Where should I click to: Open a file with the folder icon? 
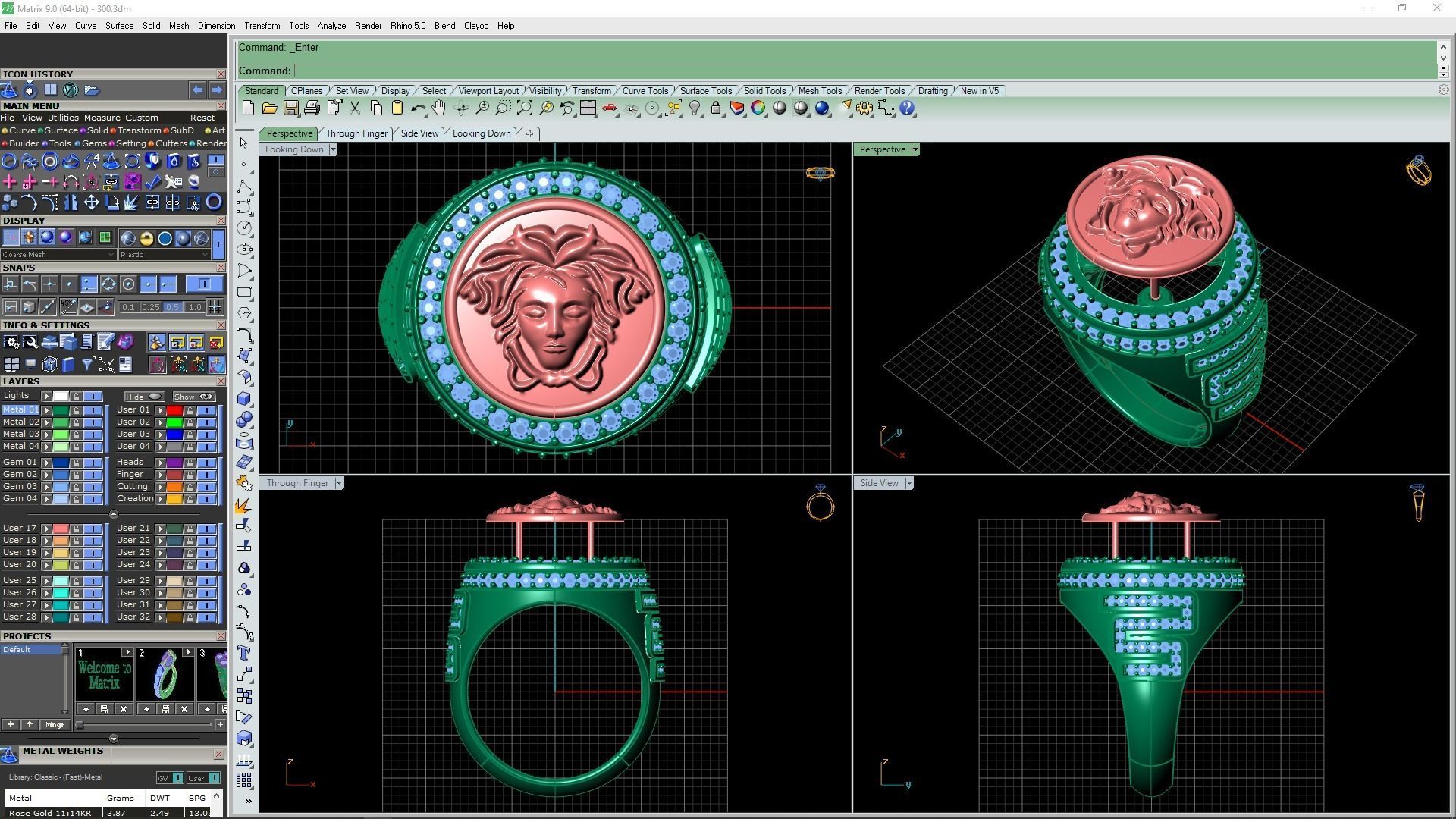[x=269, y=108]
